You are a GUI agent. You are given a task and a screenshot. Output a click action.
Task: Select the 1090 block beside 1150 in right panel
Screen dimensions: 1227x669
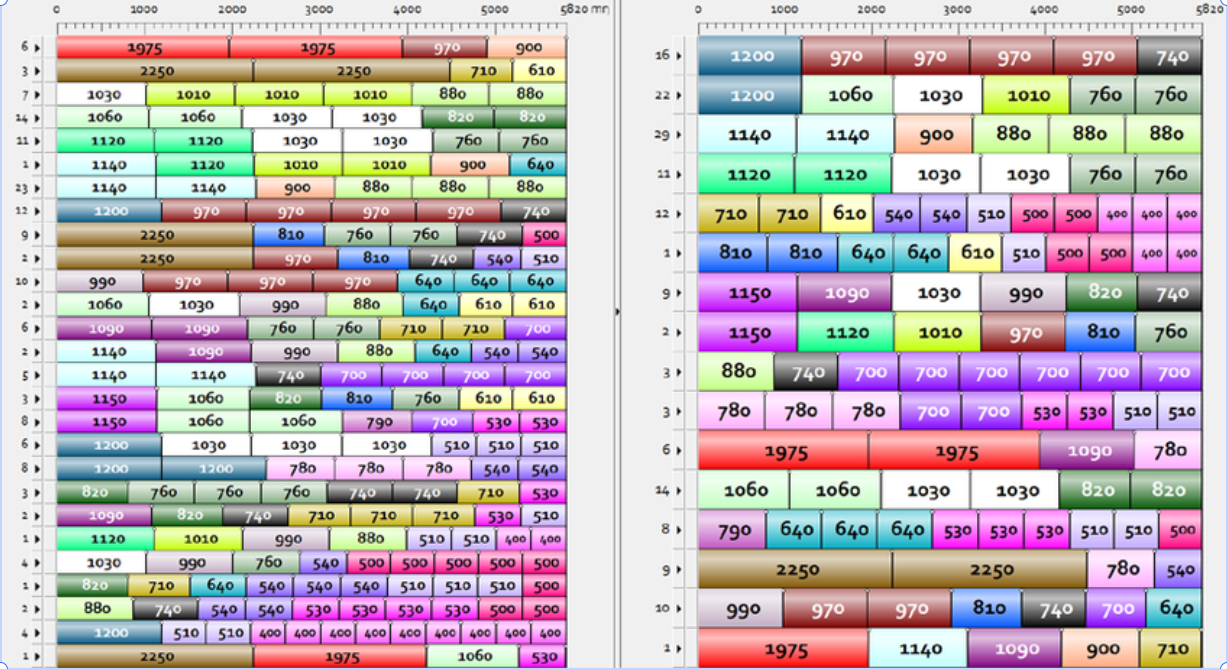845,293
